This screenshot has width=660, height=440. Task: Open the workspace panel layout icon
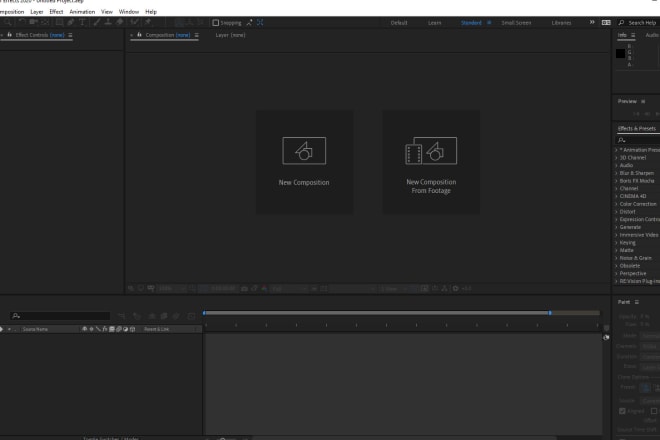[606, 23]
